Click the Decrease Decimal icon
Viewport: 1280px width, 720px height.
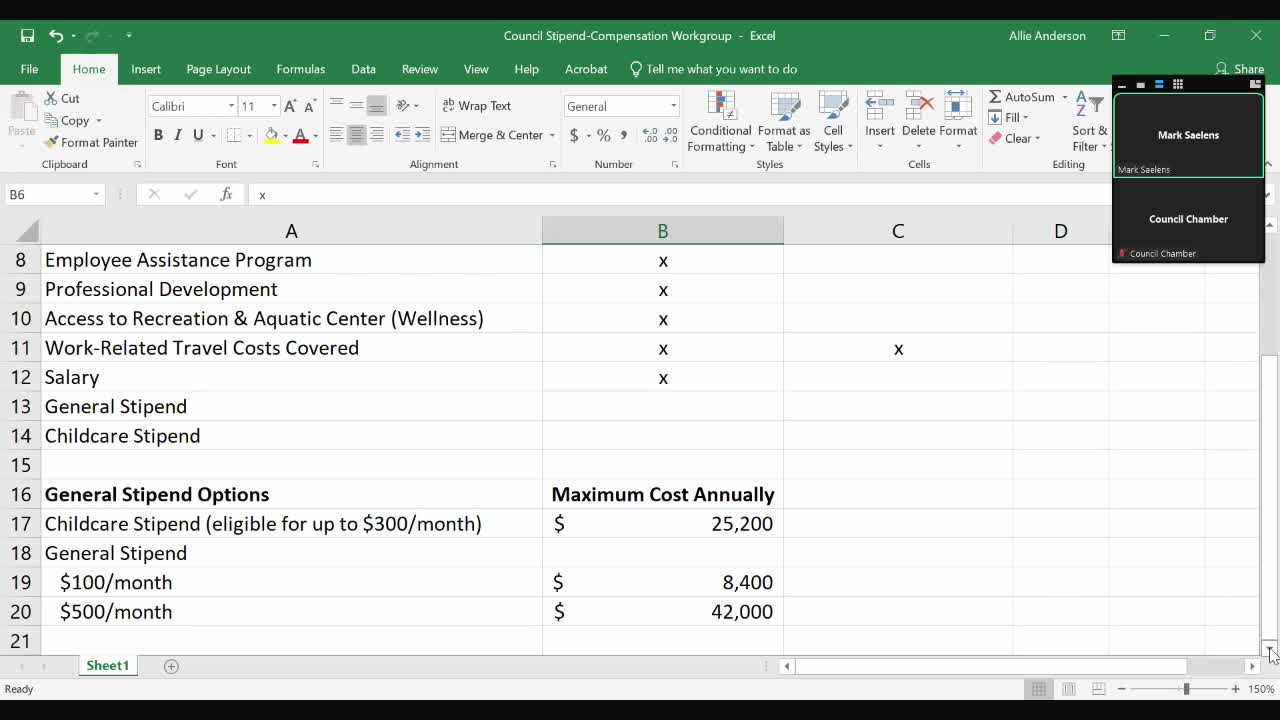(670, 135)
